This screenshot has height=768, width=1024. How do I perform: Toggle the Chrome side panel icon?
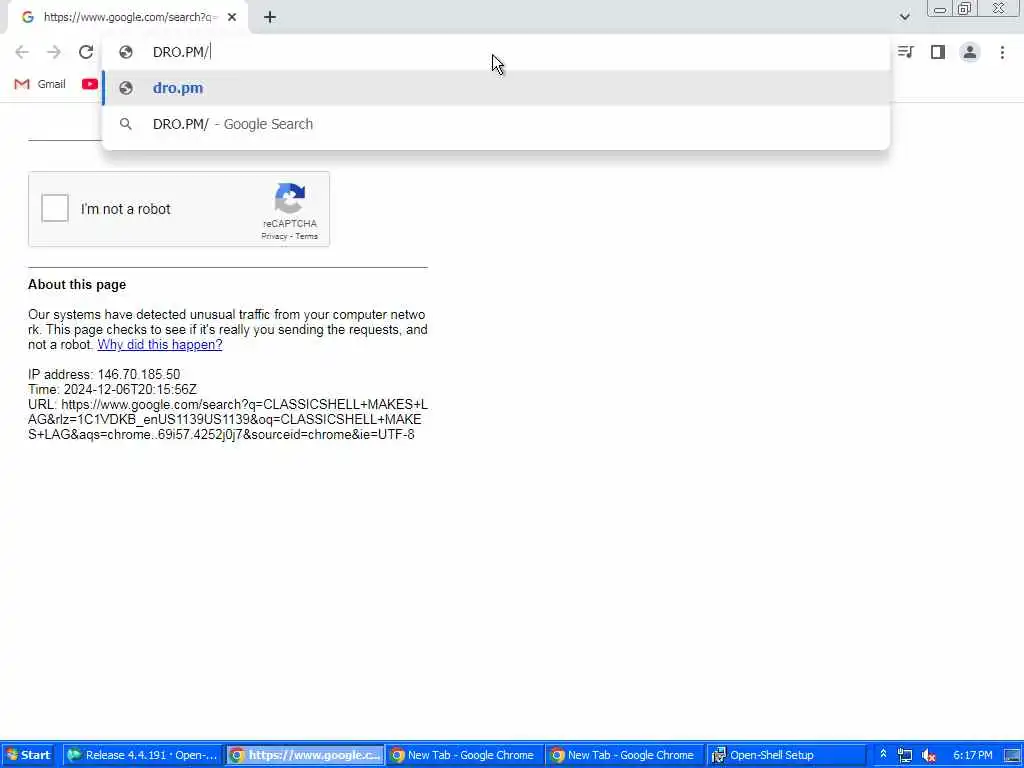[938, 52]
